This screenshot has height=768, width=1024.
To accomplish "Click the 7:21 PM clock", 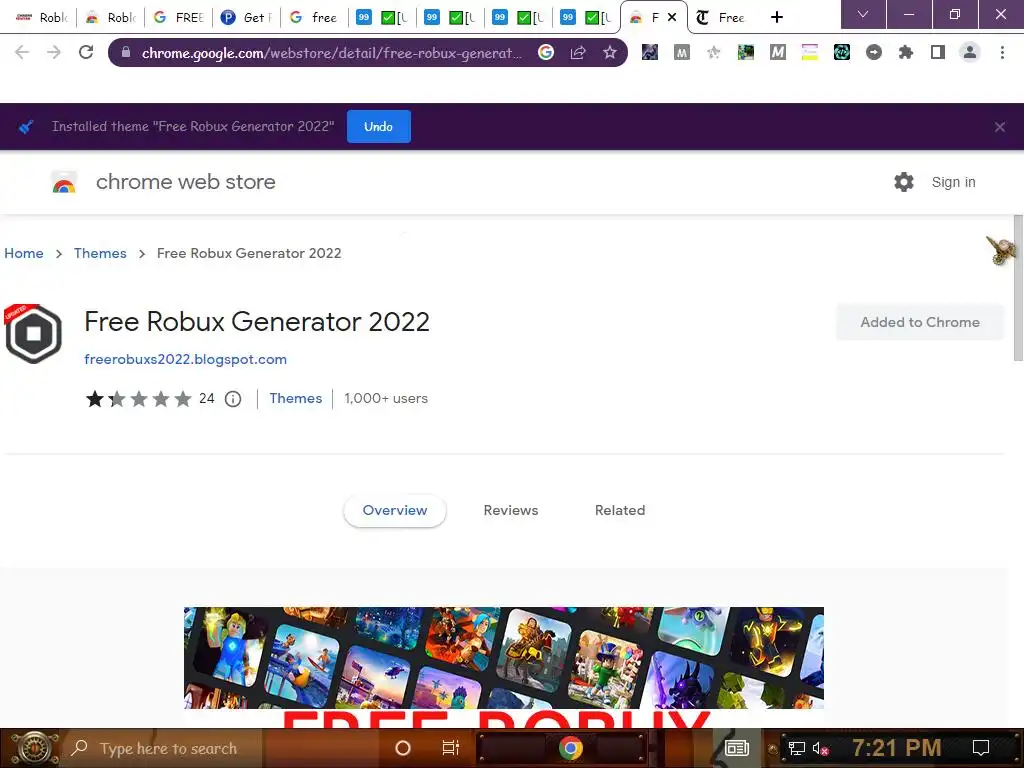I will pos(897,748).
